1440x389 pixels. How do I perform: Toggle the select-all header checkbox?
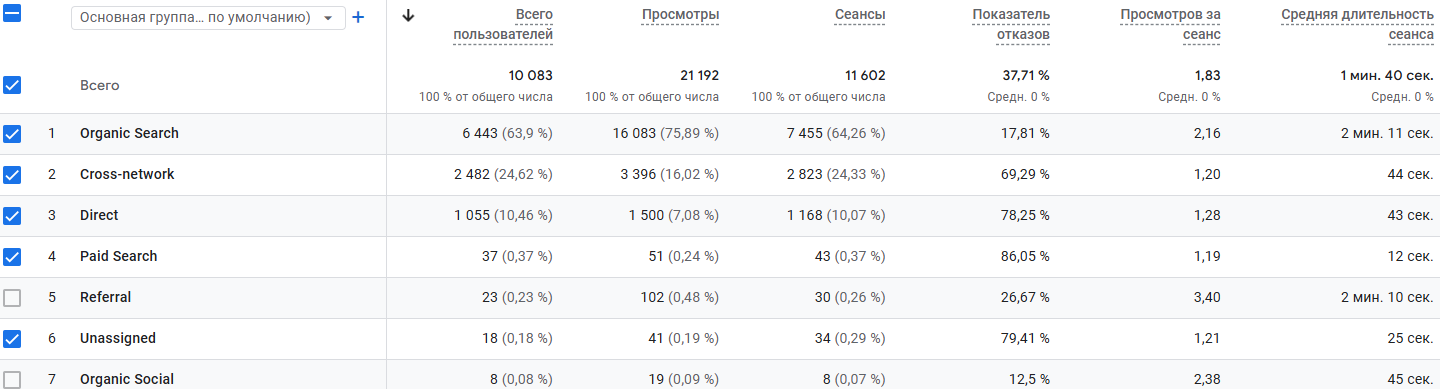pyautogui.click(x=12, y=15)
